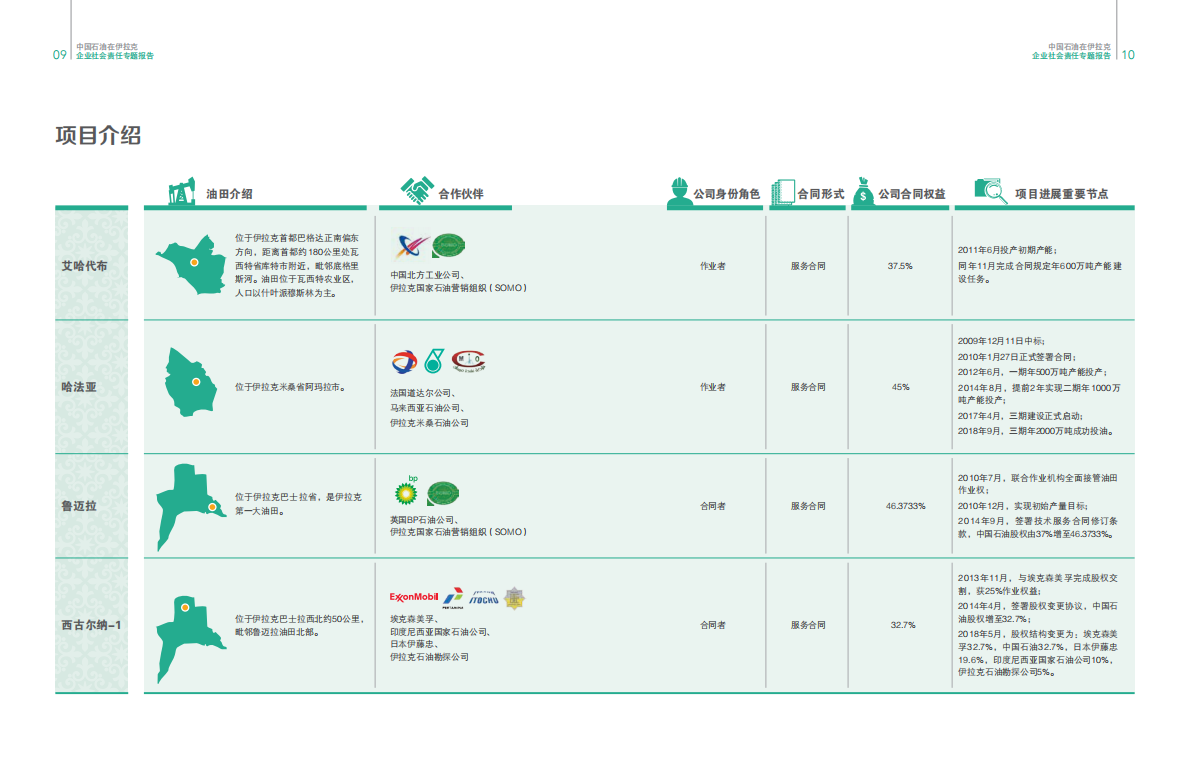
Task: Click the 46.3733% equity value for 鲁迈拉
Action: (905, 506)
